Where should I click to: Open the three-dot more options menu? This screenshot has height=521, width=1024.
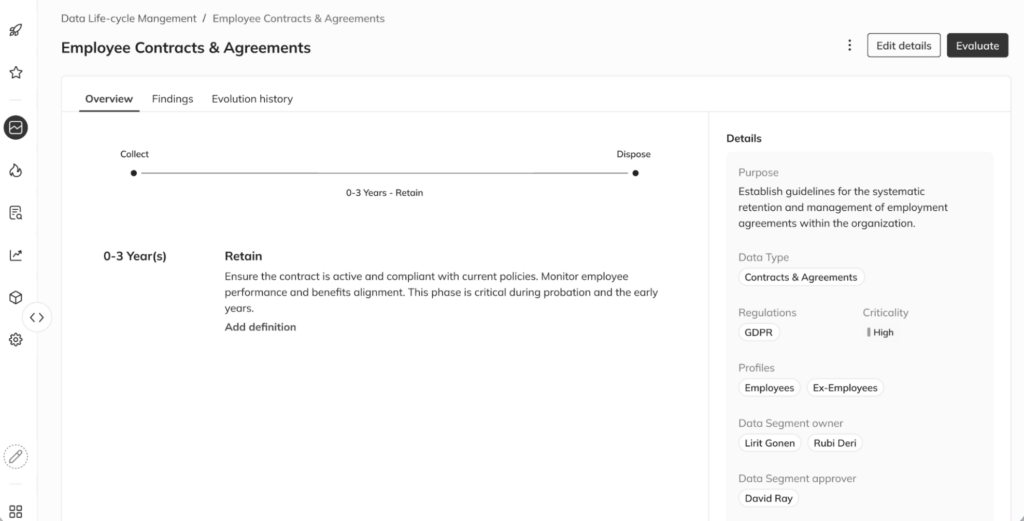pos(850,45)
